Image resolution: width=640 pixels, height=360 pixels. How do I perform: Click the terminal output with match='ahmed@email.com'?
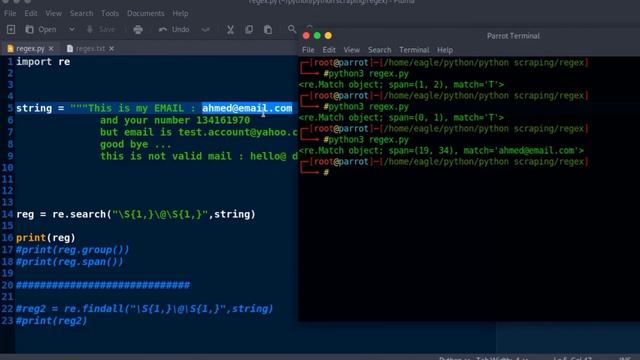[441, 151]
